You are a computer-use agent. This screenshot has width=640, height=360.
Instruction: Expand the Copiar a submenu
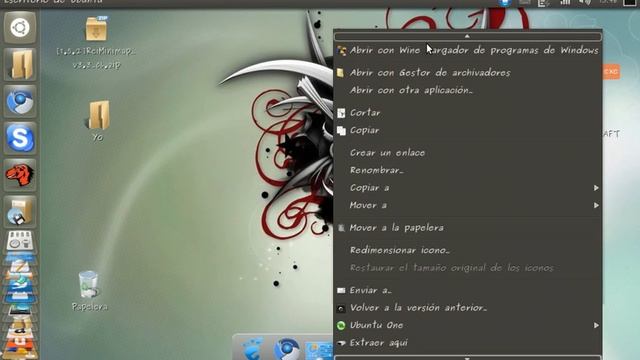(468, 188)
